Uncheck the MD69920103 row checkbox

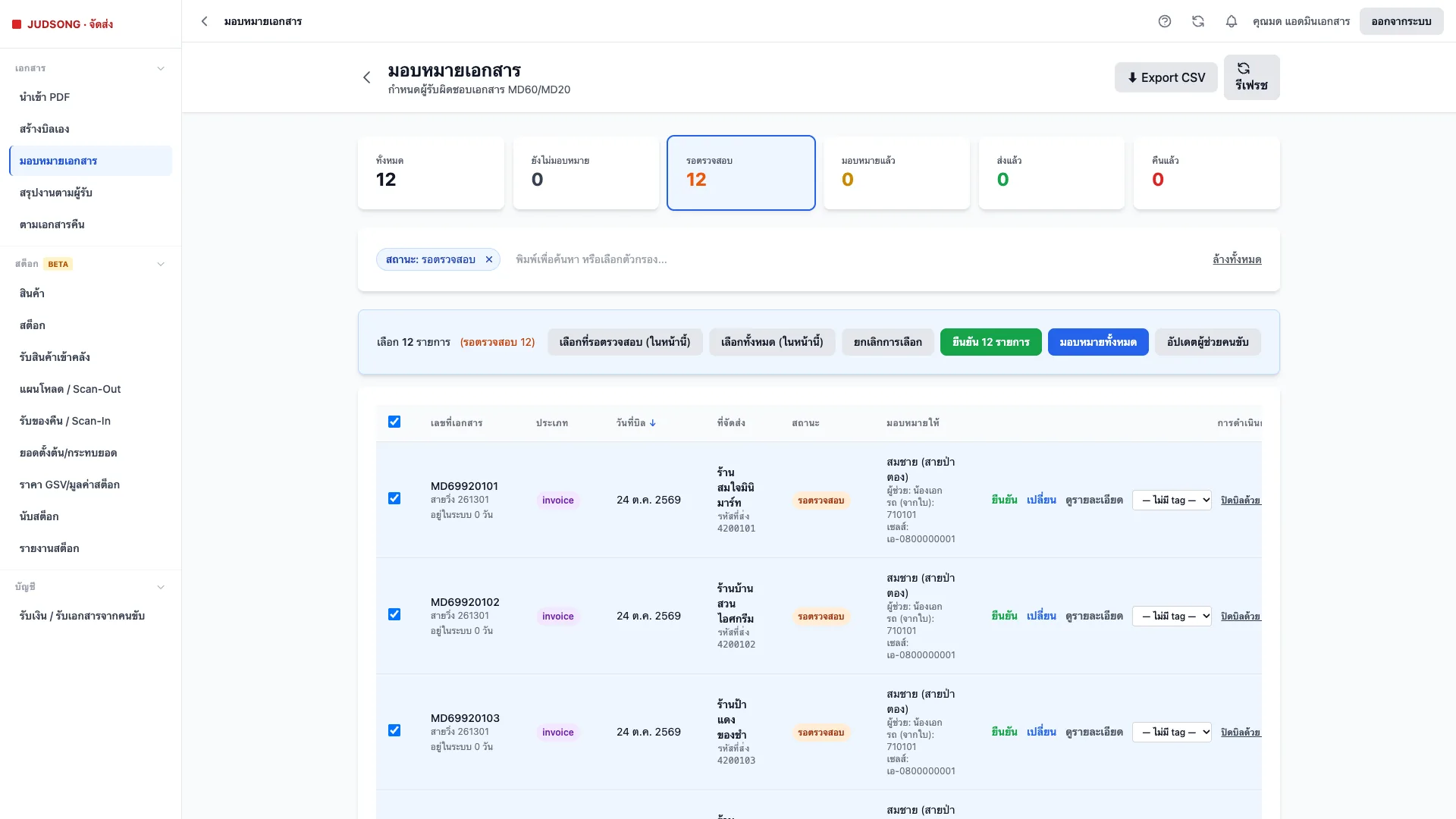[394, 730]
